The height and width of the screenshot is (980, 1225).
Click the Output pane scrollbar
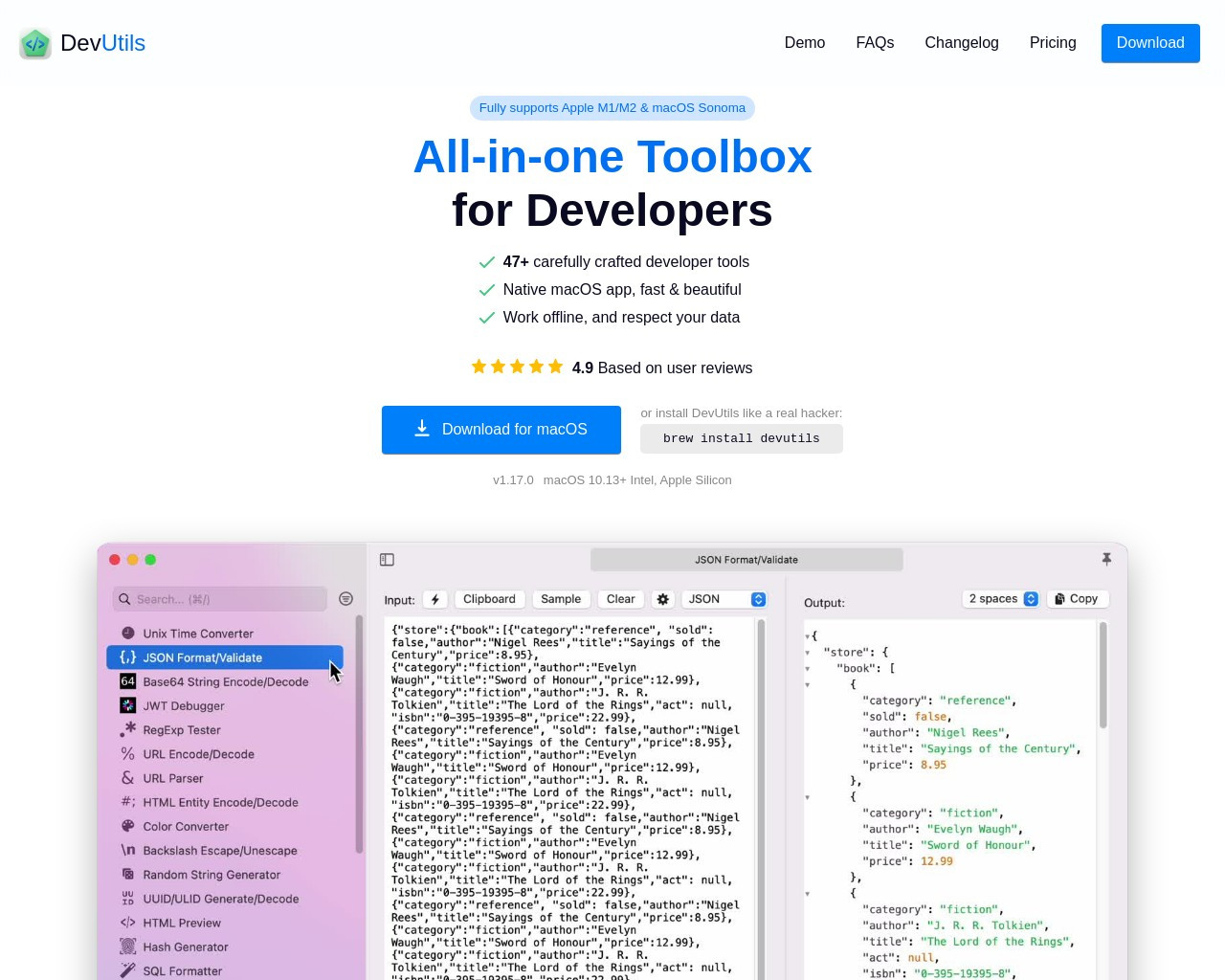1102,676
